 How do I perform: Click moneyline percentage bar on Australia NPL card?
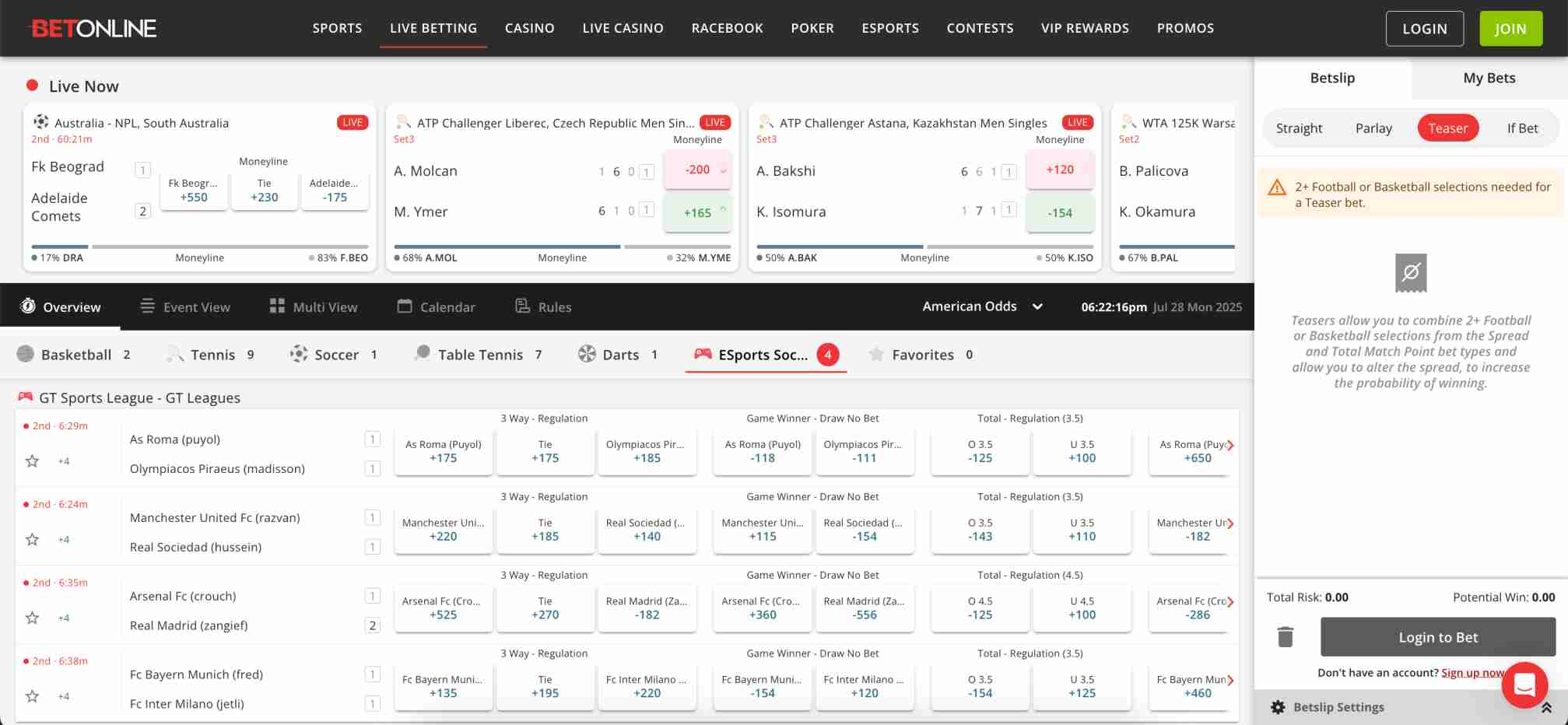pos(199,247)
